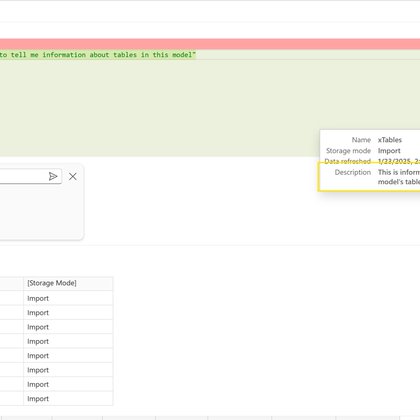
Task: Send the inline Copilot prompt
Action: point(53,176)
